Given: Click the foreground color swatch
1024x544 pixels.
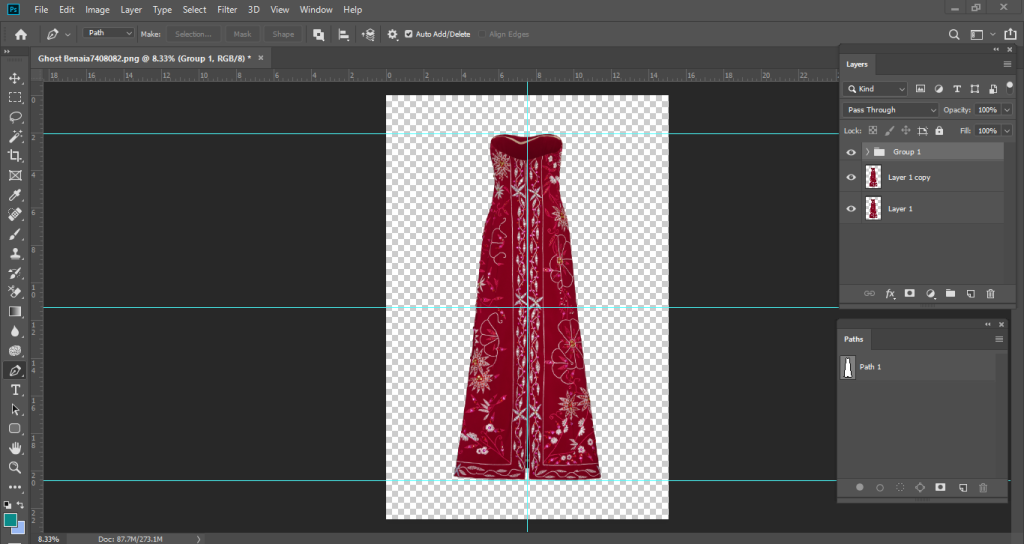Looking at the screenshot, I should pos(10,520).
